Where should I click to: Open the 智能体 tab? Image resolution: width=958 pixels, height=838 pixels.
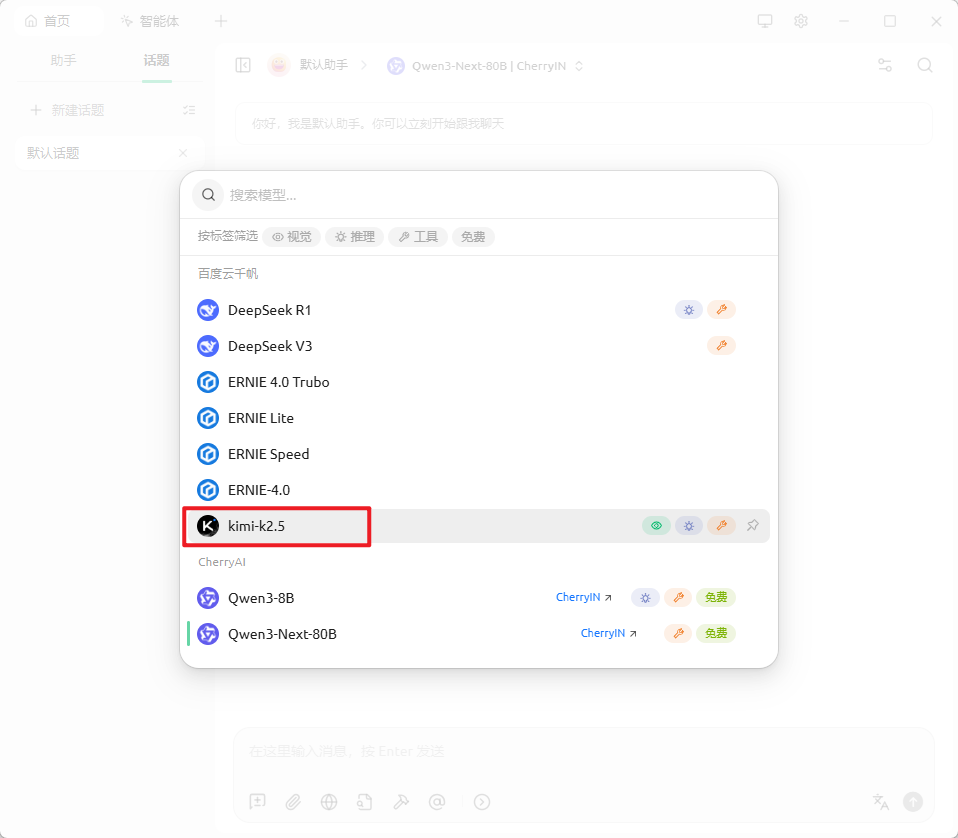[x=150, y=21]
